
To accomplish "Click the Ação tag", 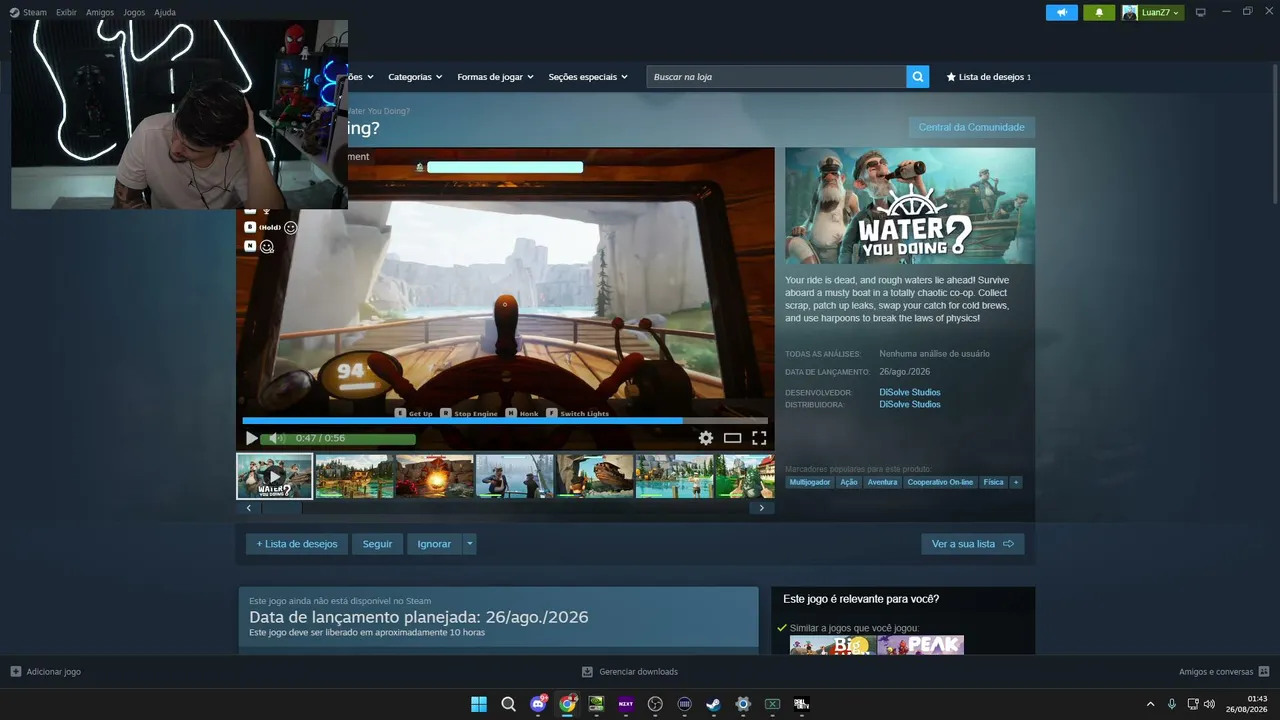I will coord(849,482).
